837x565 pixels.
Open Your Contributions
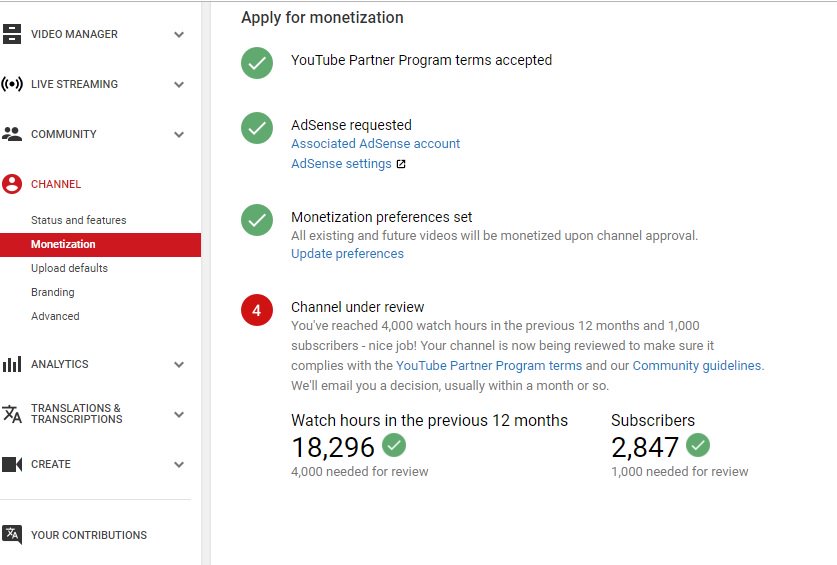(x=89, y=535)
